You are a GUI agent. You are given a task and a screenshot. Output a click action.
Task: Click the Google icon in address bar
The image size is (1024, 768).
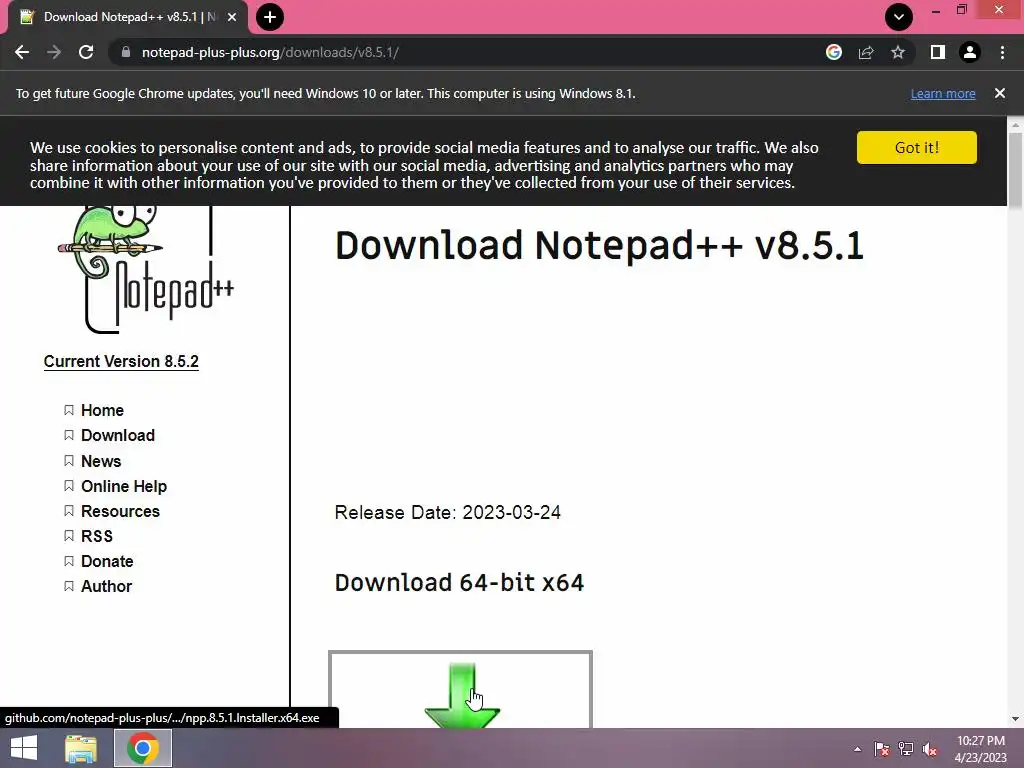[x=833, y=52]
